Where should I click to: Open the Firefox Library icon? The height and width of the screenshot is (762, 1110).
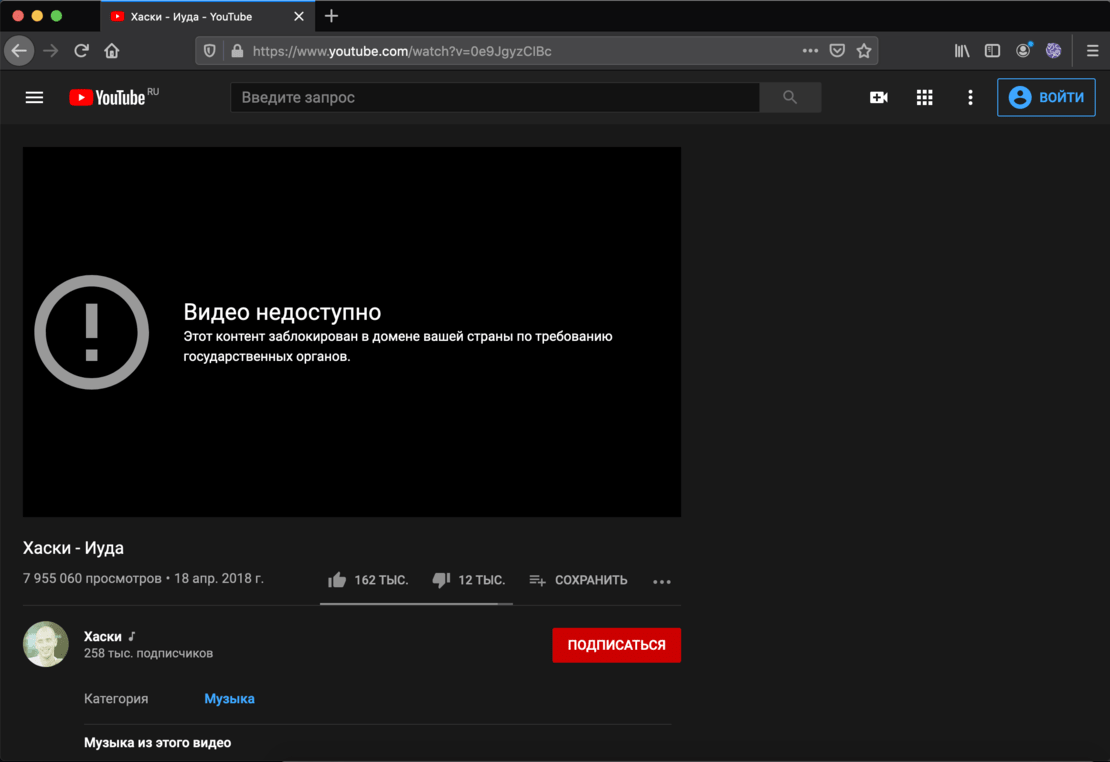pos(962,51)
